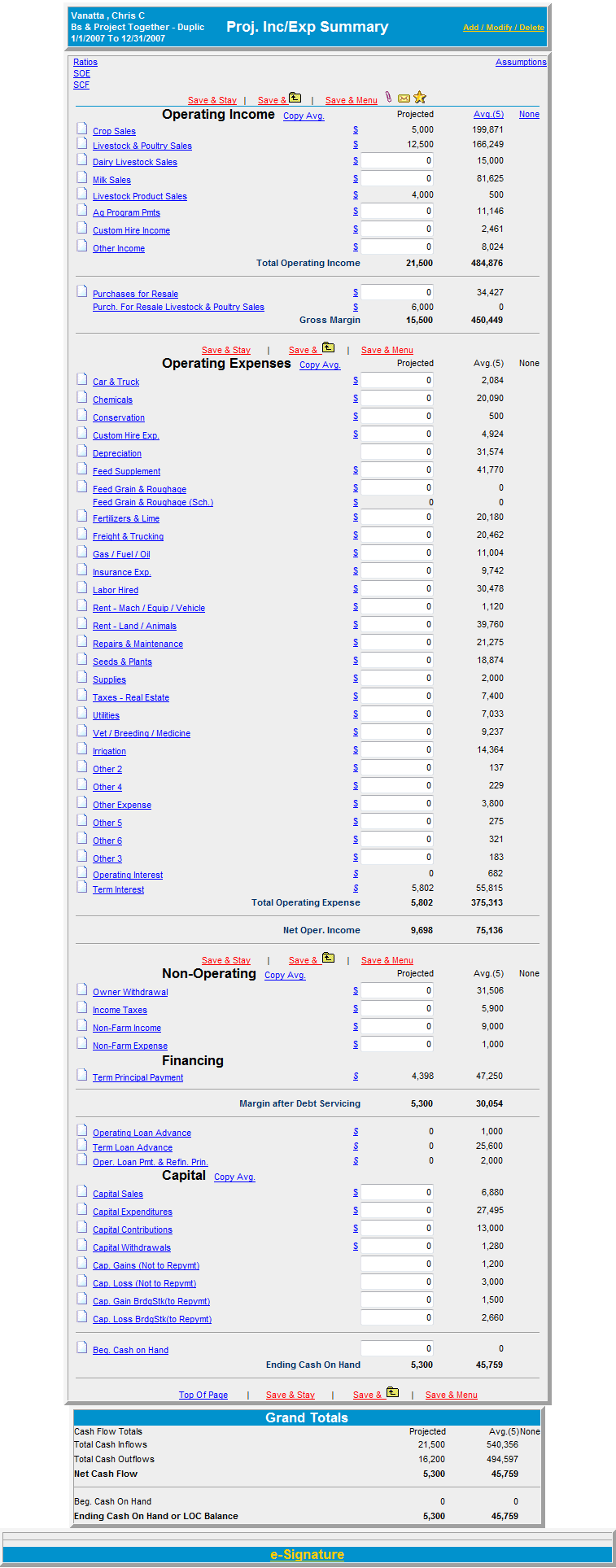Open the Ratios link
Image resolution: width=616 pixels, height=1568 pixels.
(85, 62)
